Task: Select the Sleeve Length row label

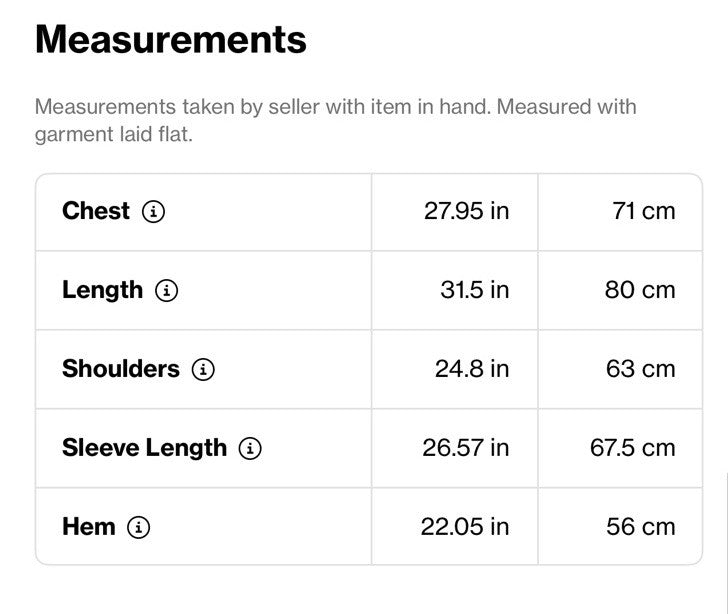Action: click(144, 449)
